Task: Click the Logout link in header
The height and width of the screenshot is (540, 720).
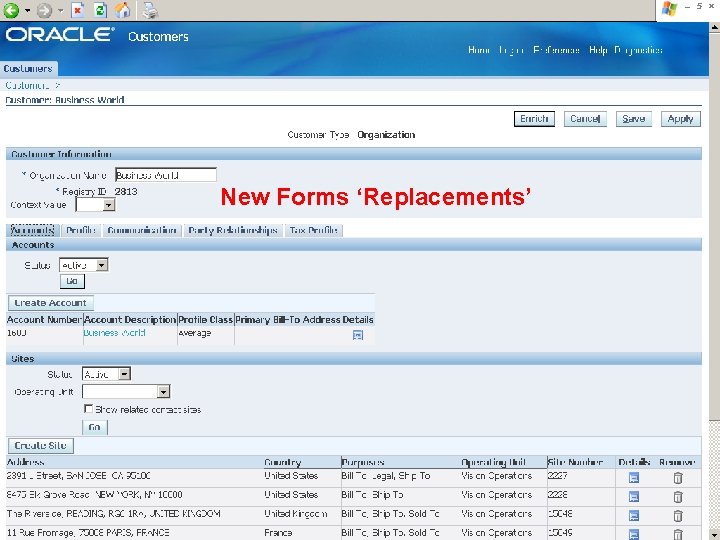Action: [511, 50]
